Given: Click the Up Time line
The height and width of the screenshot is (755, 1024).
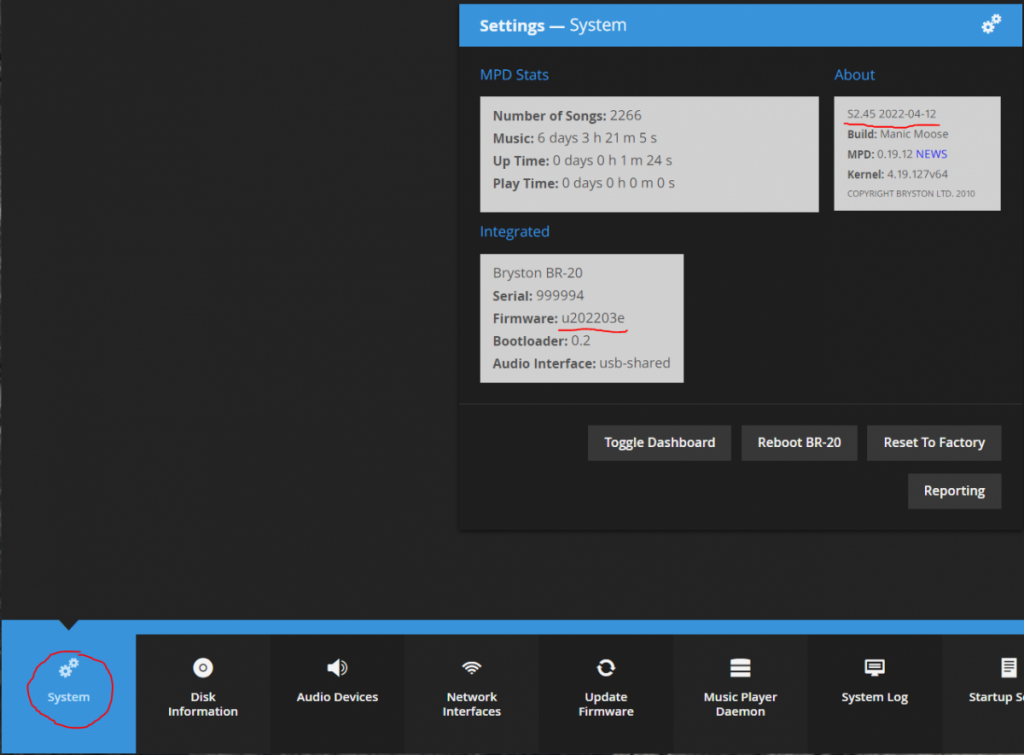Looking at the screenshot, I should (582, 161).
